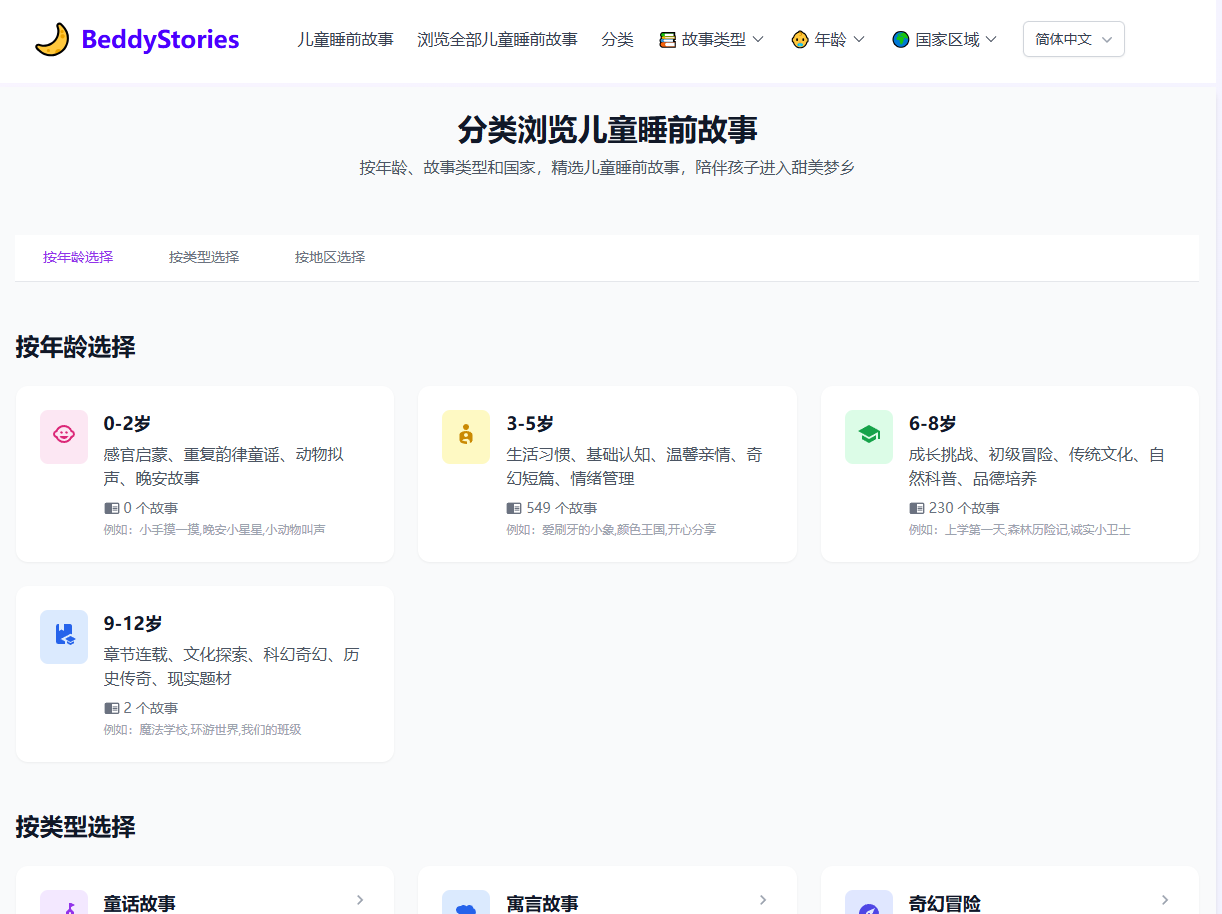Image resolution: width=1222 pixels, height=914 pixels.
Task: Select the 按年龄选择 tab
Action: pyautogui.click(x=78, y=257)
